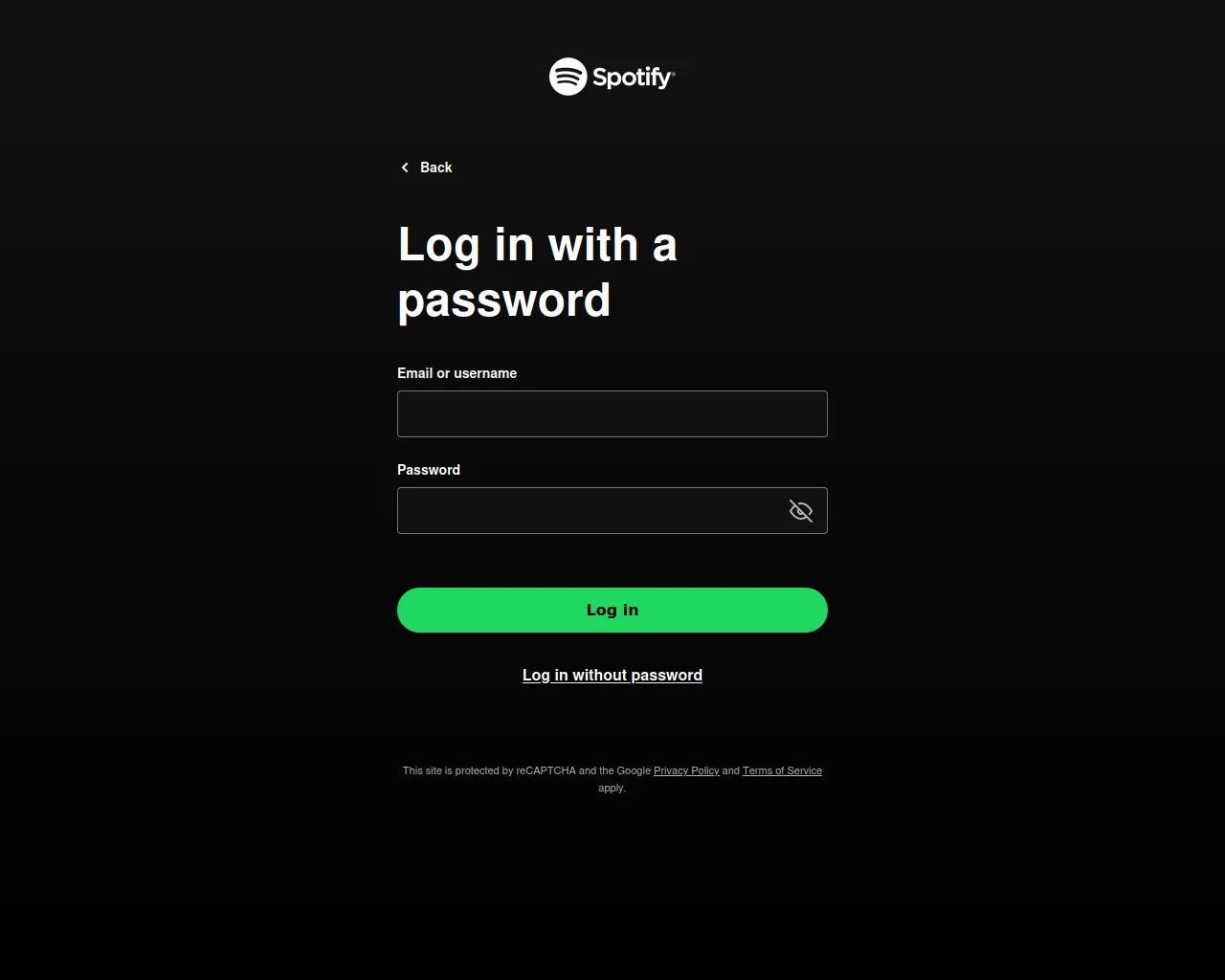Click the reCAPTCHA word in the disclaimer

546,770
